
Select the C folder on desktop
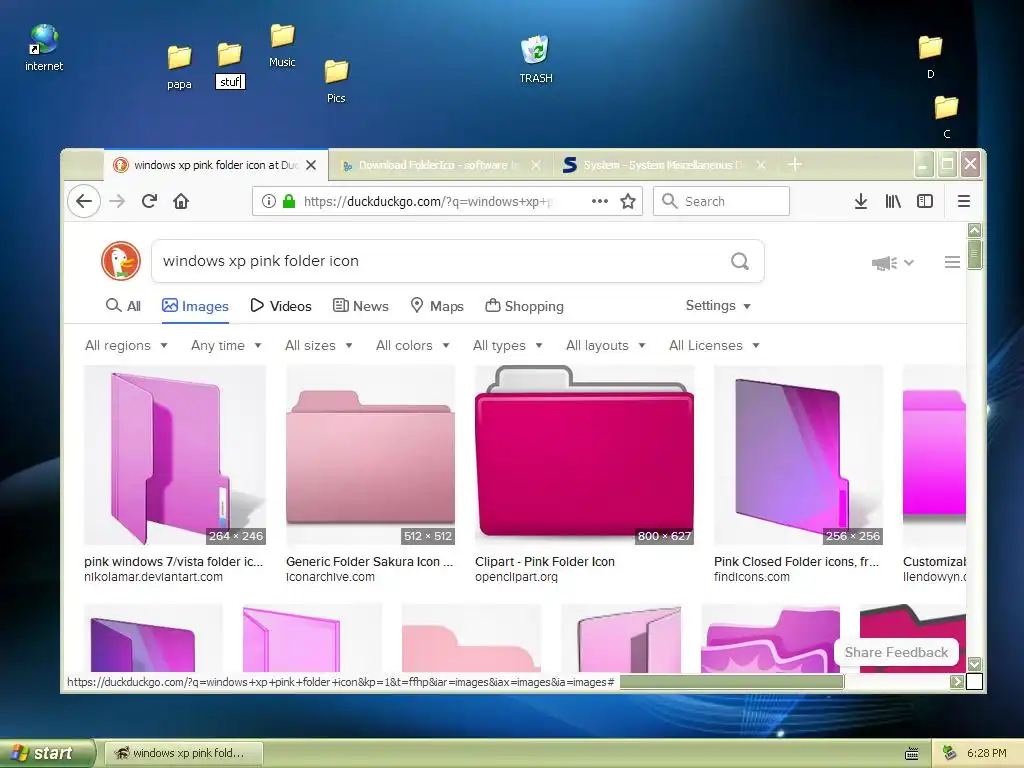pos(946,117)
